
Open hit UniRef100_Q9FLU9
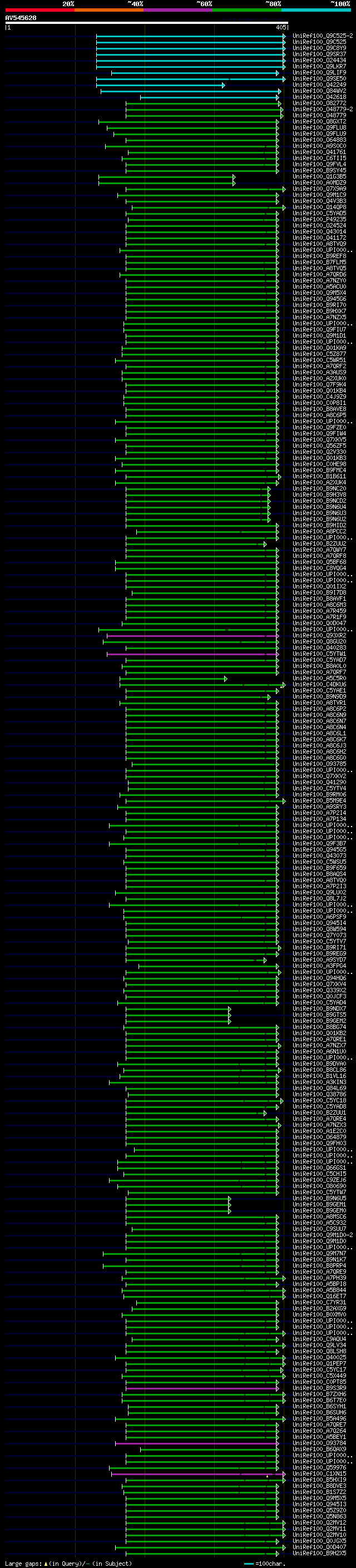click(x=319, y=133)
